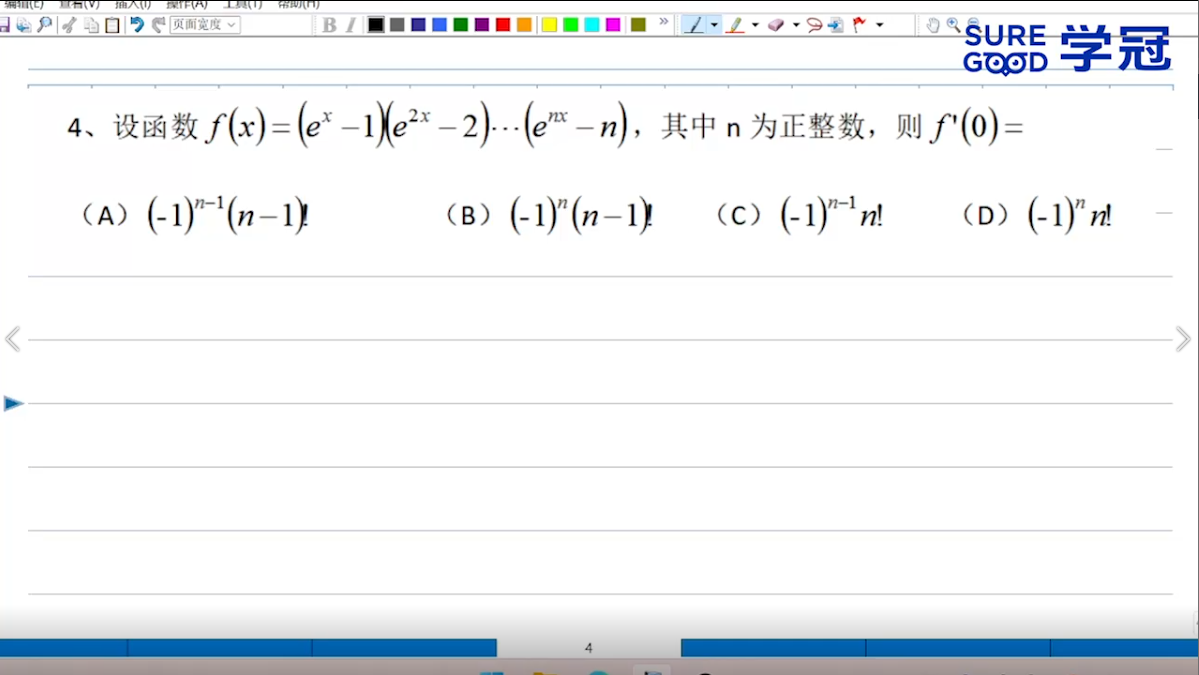Open the 工具(T) menu

tap(242, 4)
